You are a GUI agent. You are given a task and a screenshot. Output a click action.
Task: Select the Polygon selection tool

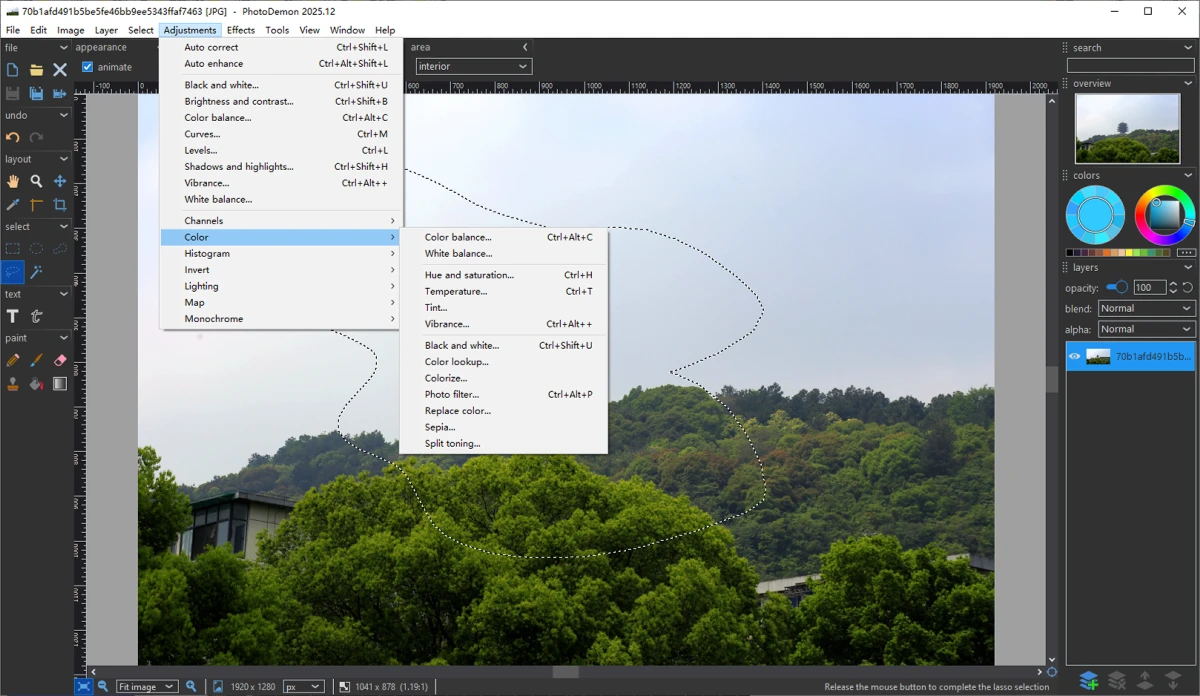click(60, 249)
